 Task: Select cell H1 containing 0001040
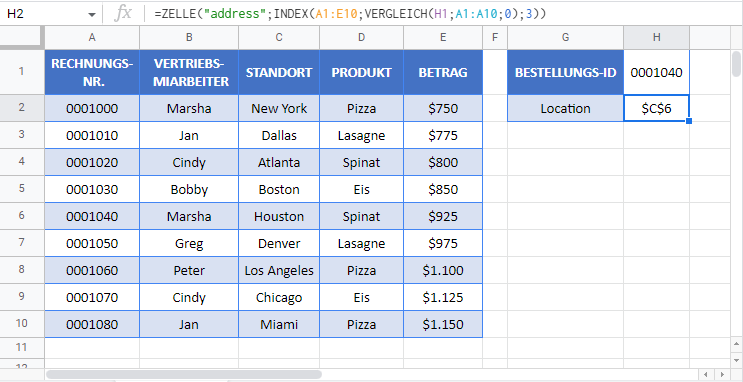pos(656,72)
